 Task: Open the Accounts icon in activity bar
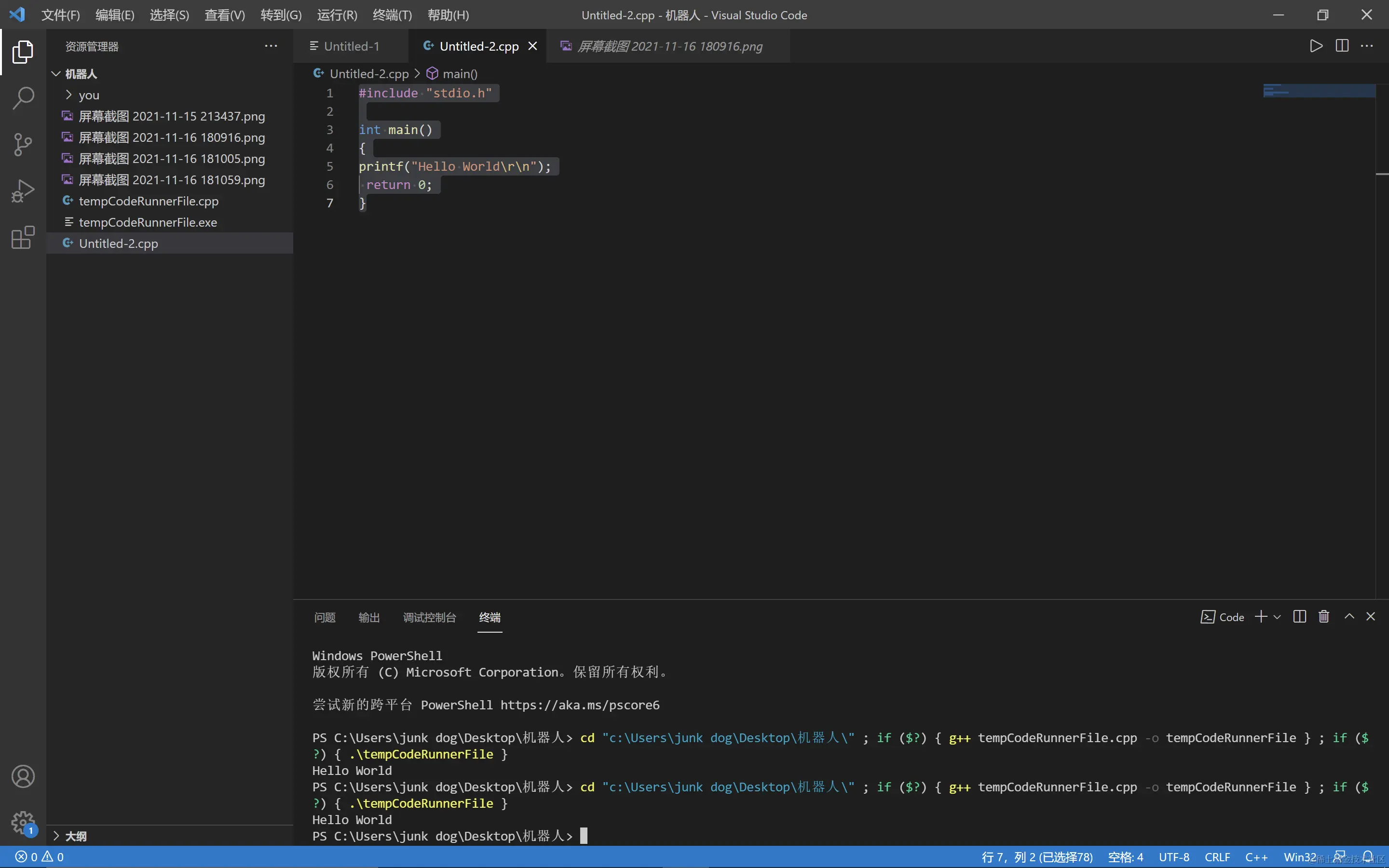(23, 777)
